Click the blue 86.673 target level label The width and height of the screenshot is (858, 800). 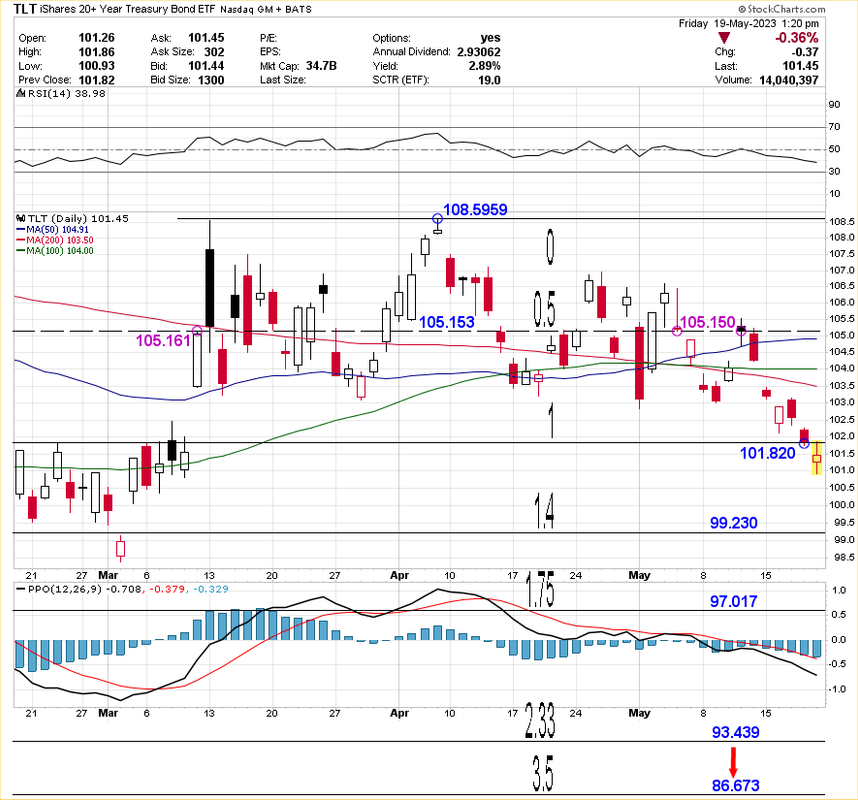(x=735, y=786)
